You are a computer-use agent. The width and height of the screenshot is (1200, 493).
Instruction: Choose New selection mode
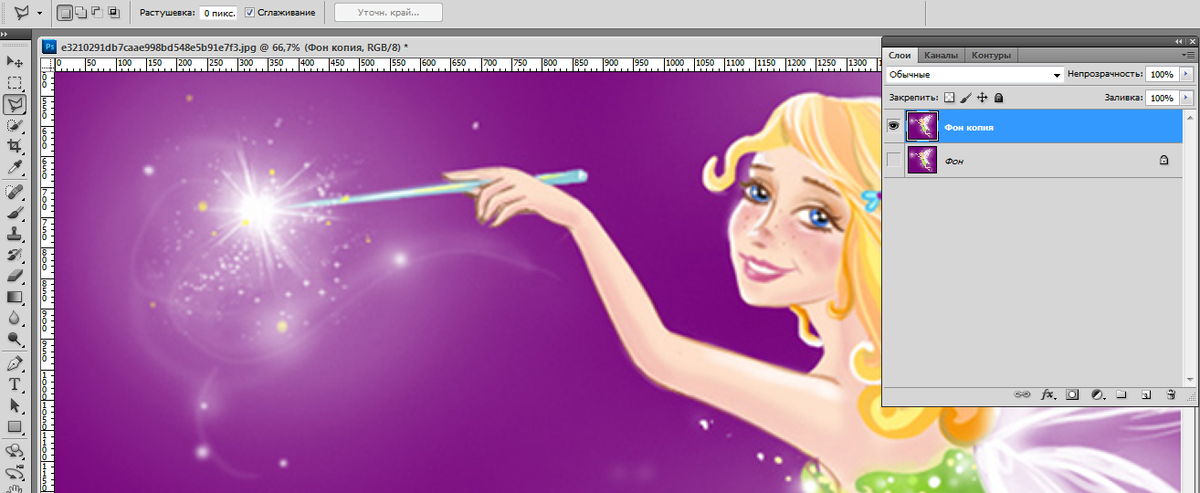click(65, 13)
